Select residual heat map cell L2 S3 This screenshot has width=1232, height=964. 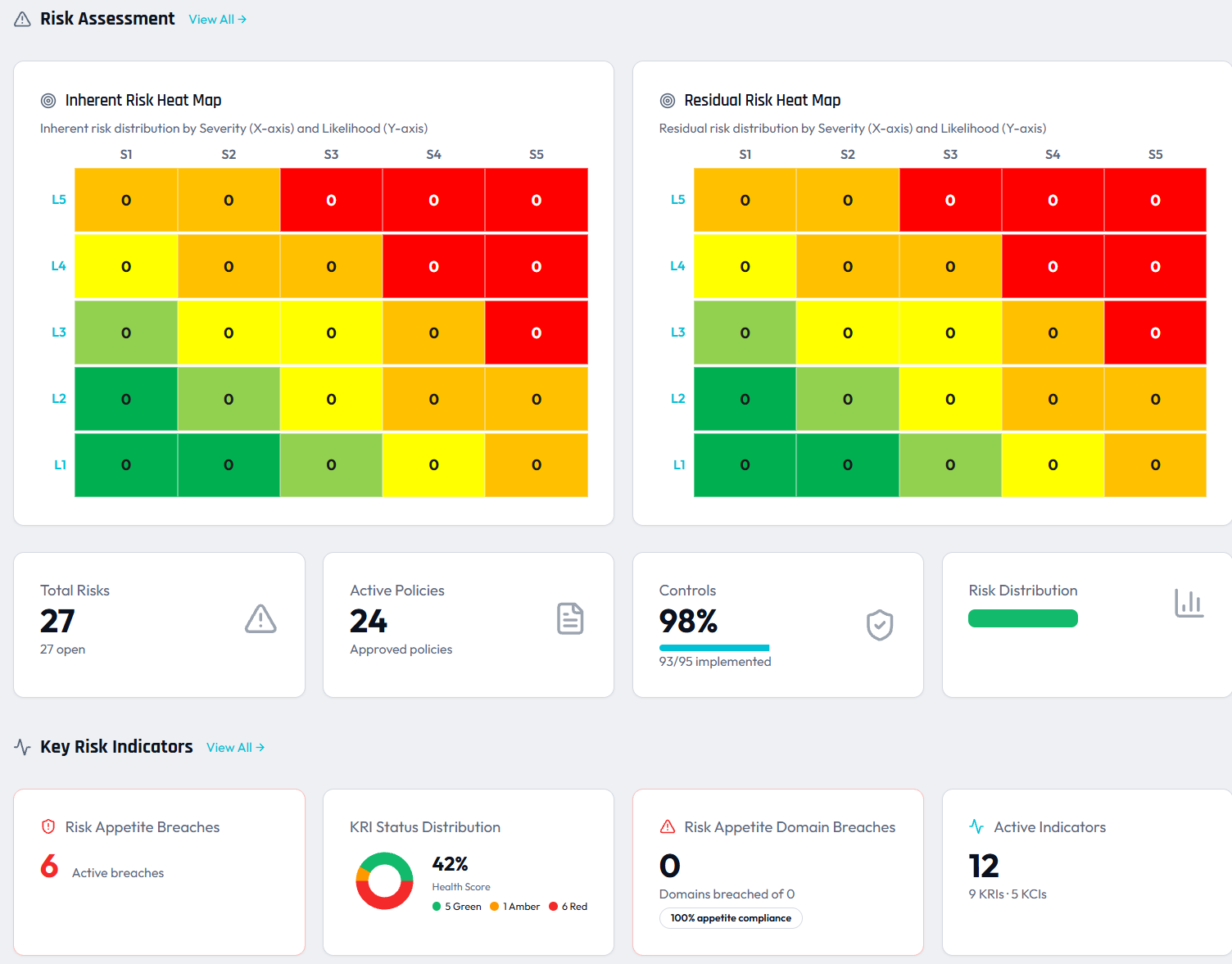(x=950, y=399)
